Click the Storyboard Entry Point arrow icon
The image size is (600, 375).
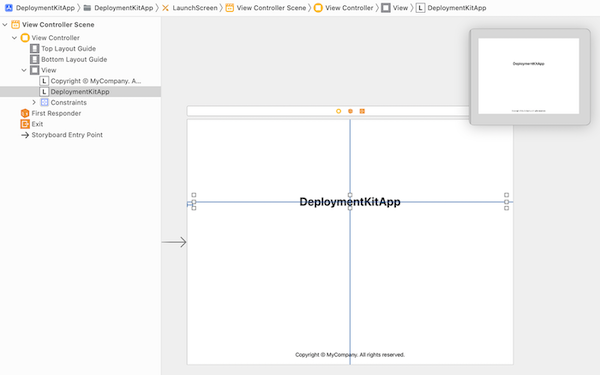point(25,135)
